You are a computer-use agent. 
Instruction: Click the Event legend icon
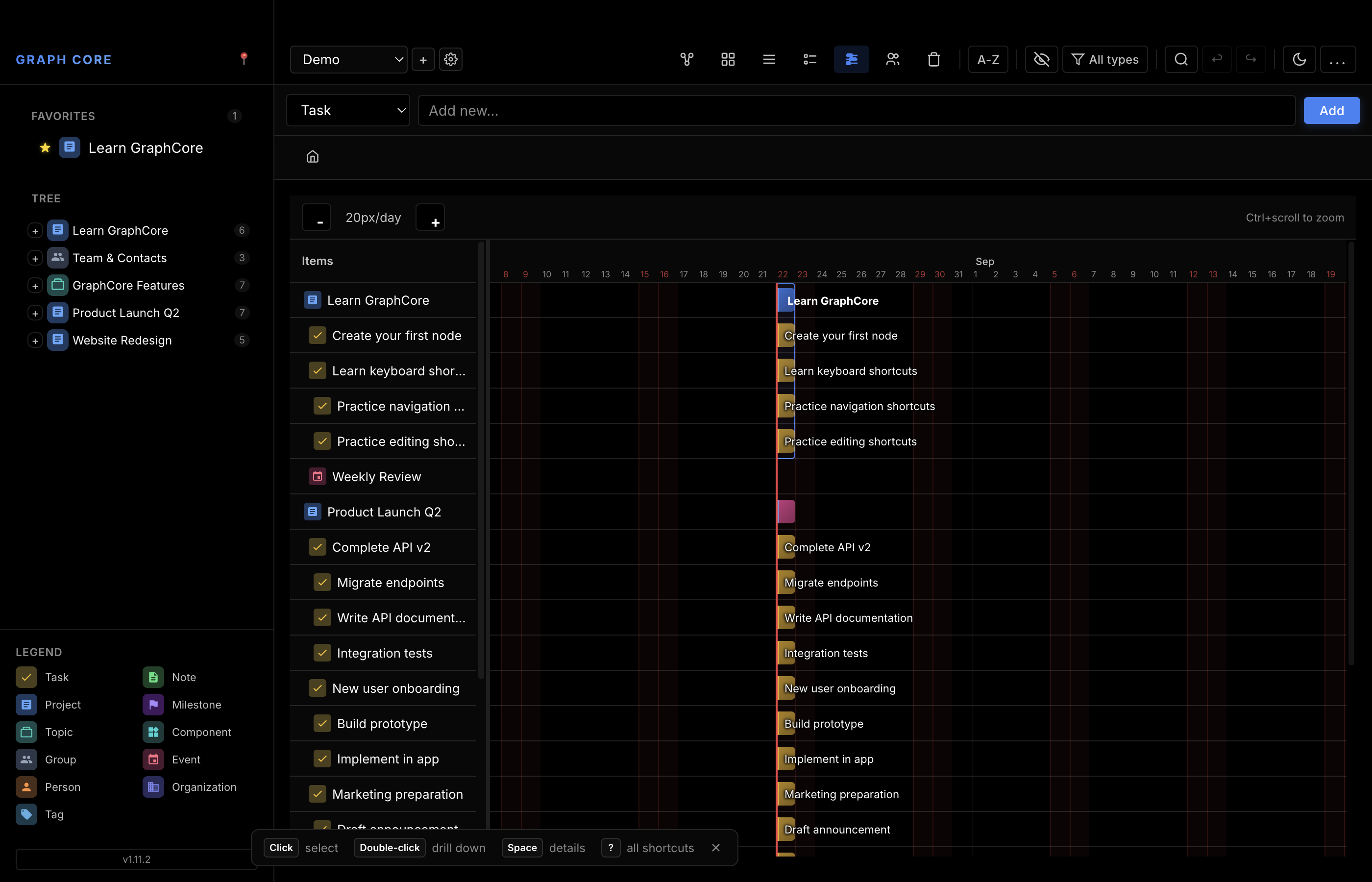[x=153, y=759]
